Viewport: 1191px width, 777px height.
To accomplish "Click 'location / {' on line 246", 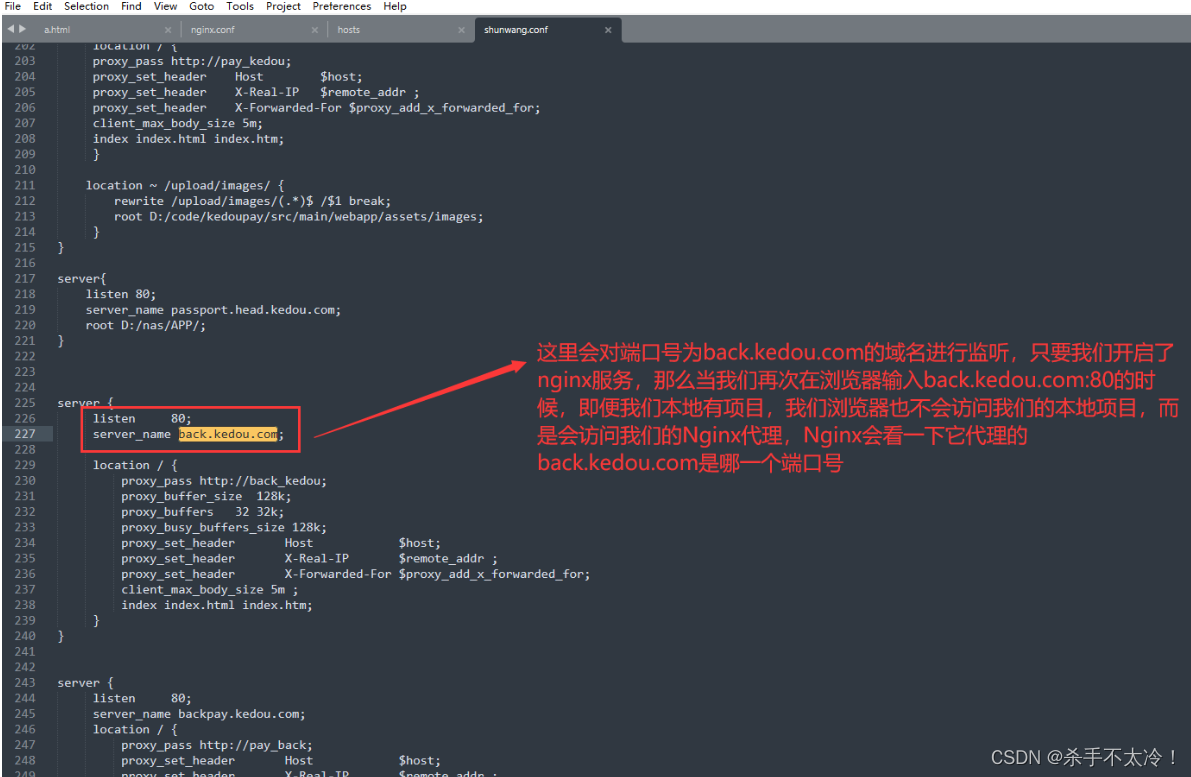I will click(135, 729).
